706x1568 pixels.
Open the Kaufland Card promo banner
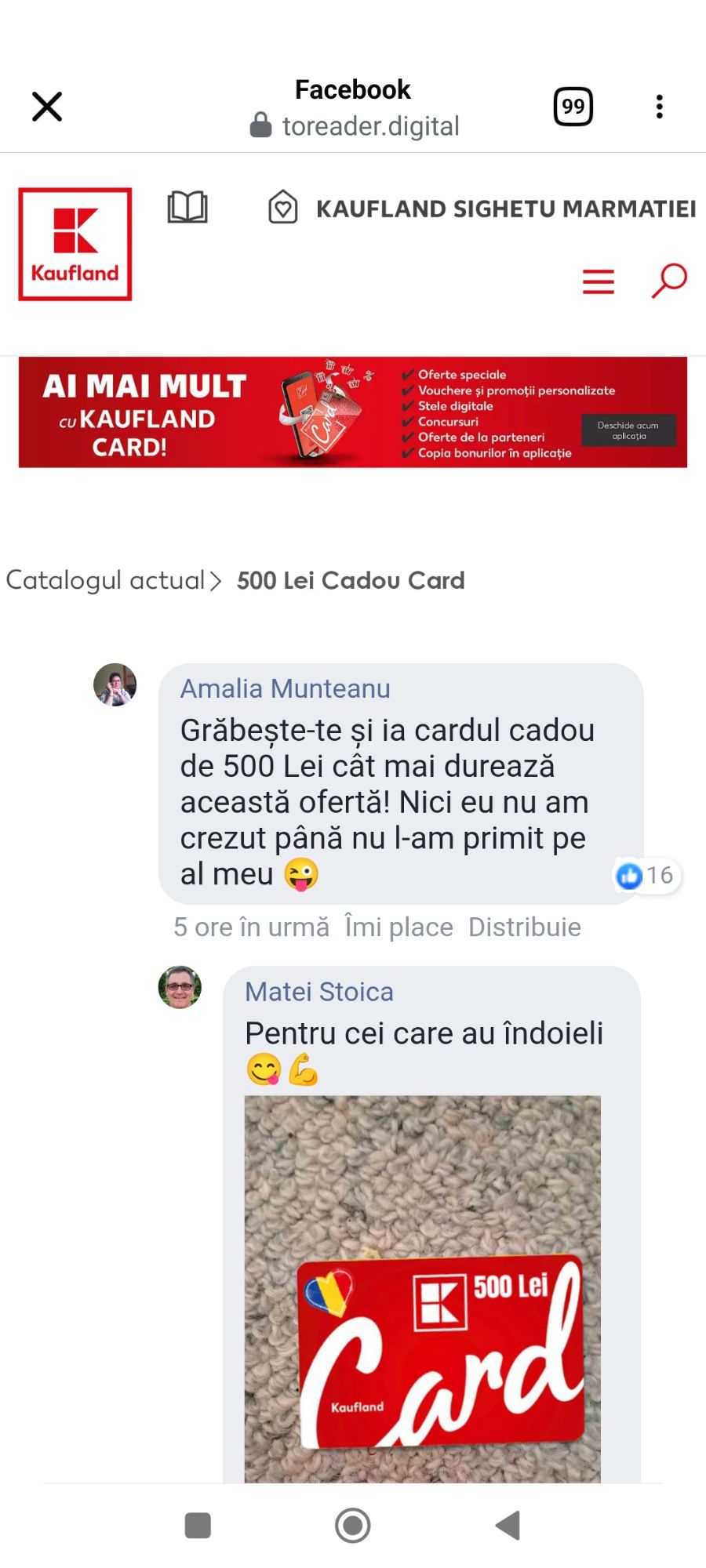pyautogui.click(x=353, y=412)
